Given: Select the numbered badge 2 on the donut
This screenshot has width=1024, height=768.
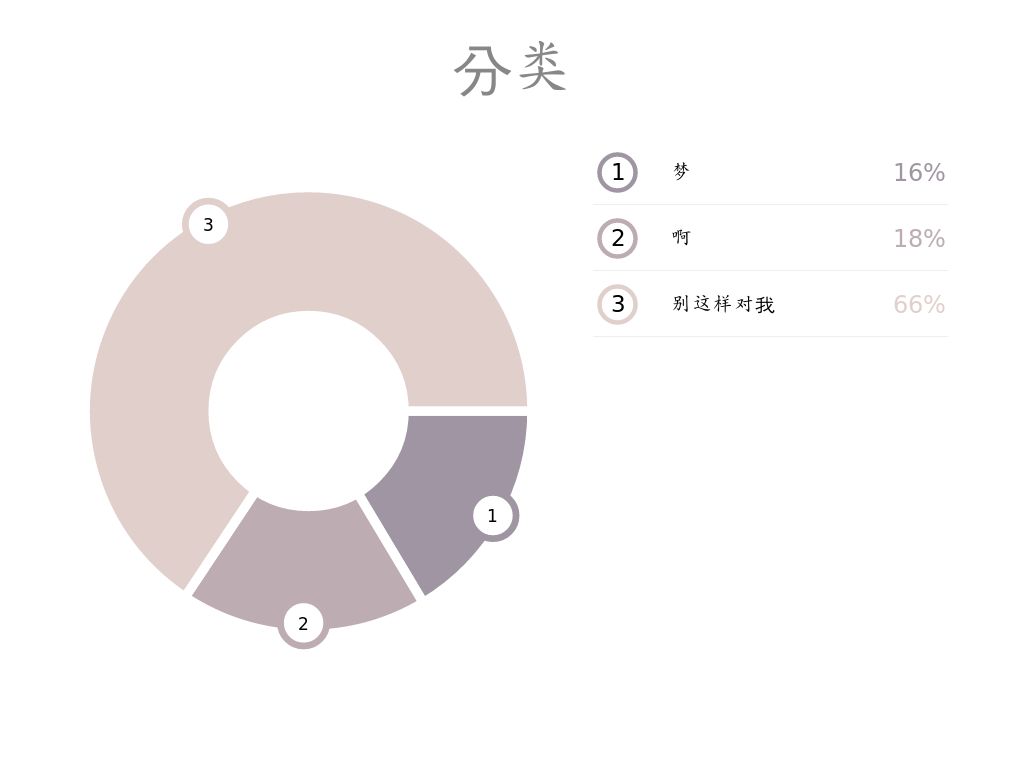Looking at the screenshot, I should coord(303,624).
